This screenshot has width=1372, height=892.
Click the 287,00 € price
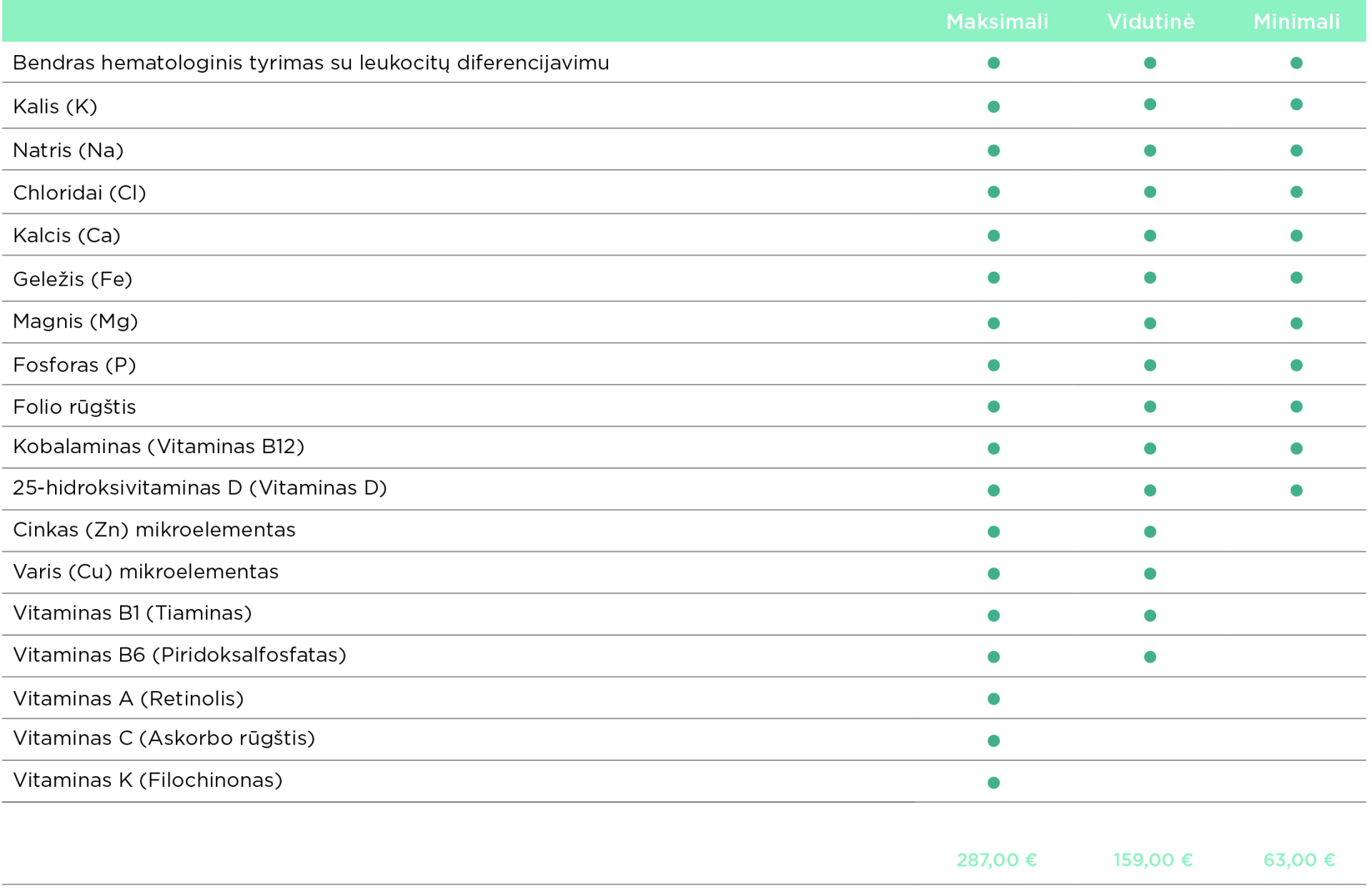click(x=997, y=860)
